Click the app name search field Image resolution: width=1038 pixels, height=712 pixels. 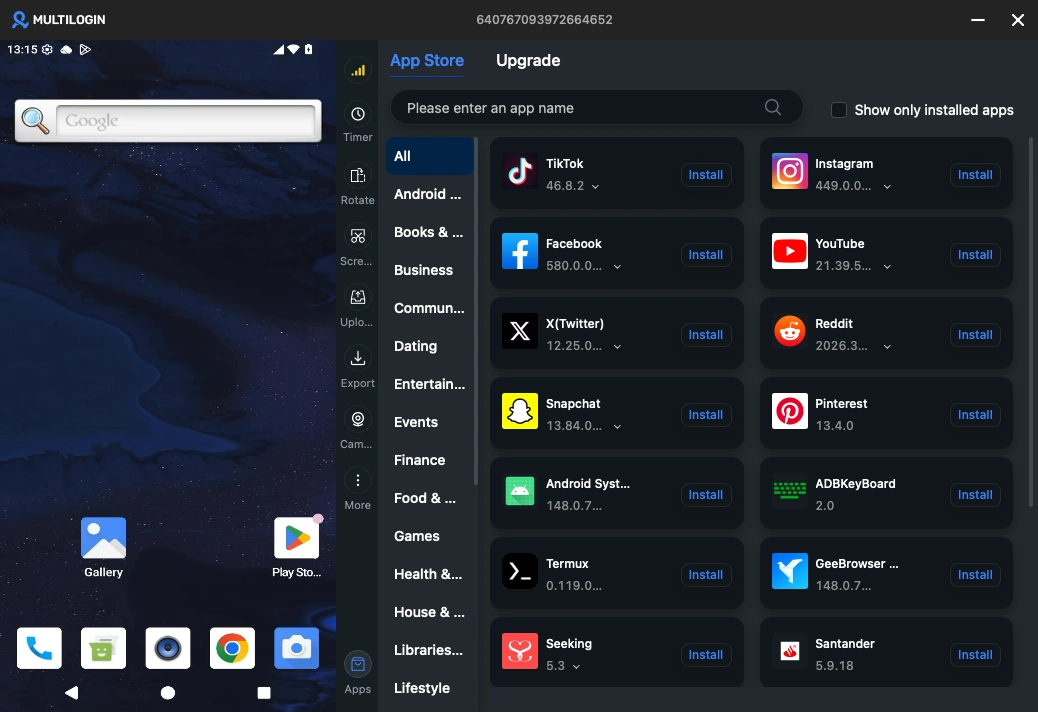[x=596, y=107]
